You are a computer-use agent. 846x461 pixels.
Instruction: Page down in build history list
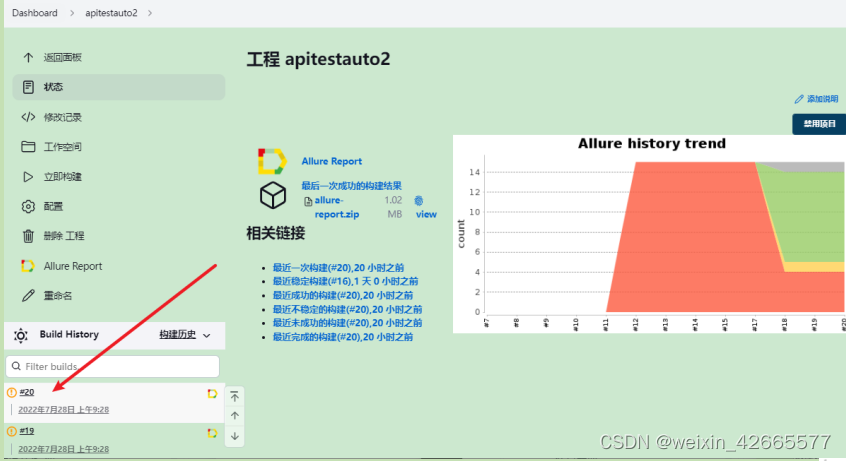point(235,436)
